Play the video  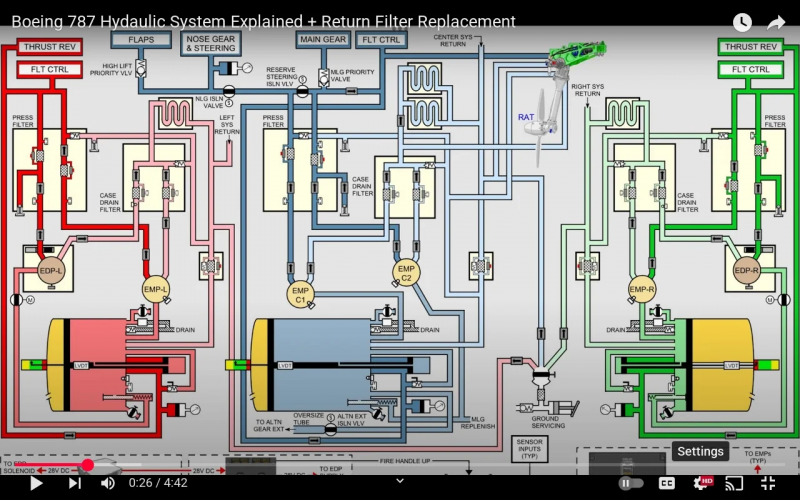click(x=36, y=483)
